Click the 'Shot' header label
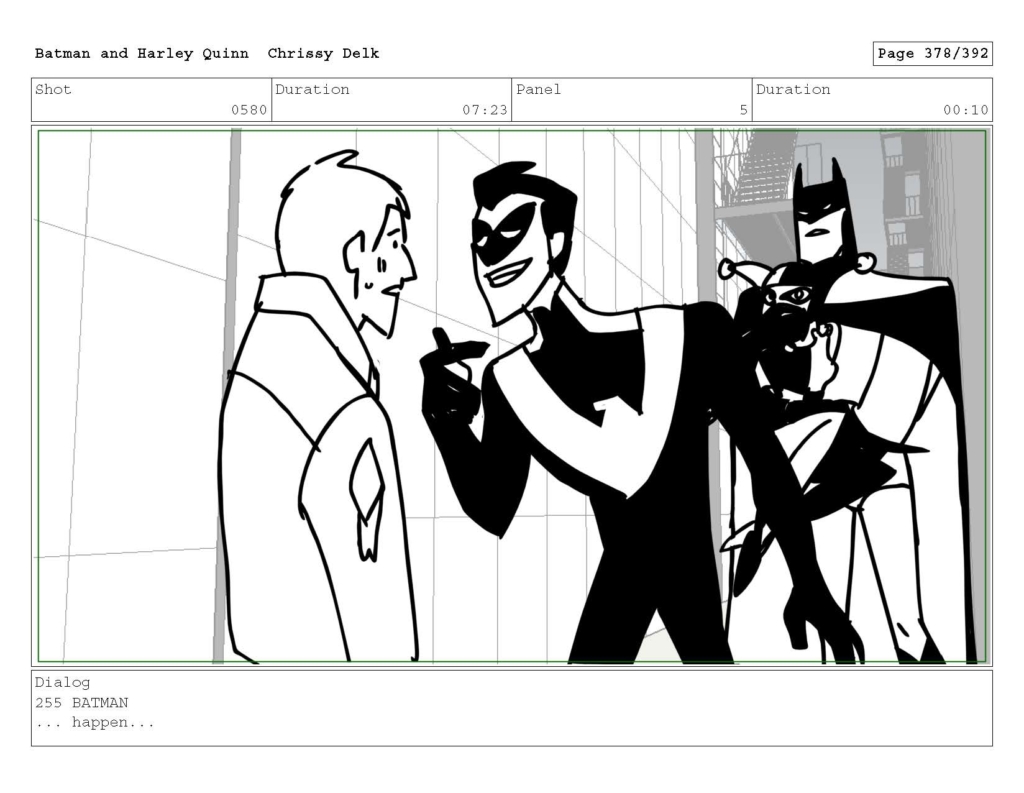The width and height of the screenshot is (1024, 793). 53,89
